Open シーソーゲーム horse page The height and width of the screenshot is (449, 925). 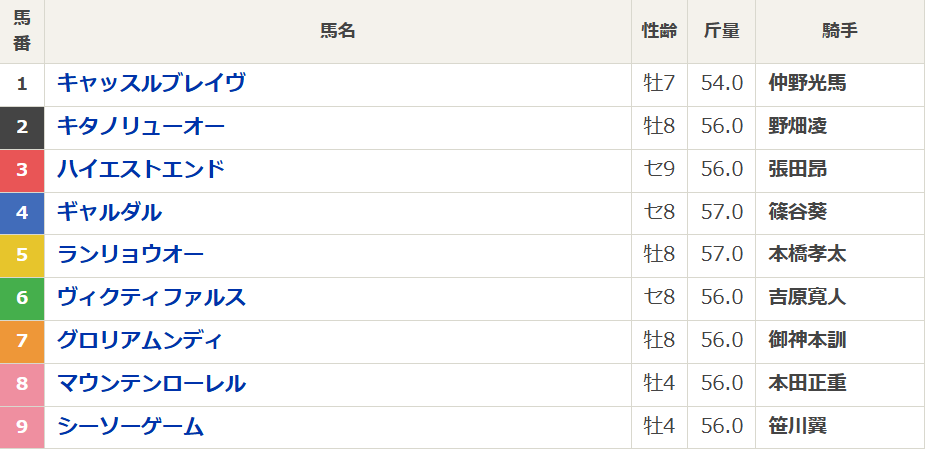[x=131, y=426]
